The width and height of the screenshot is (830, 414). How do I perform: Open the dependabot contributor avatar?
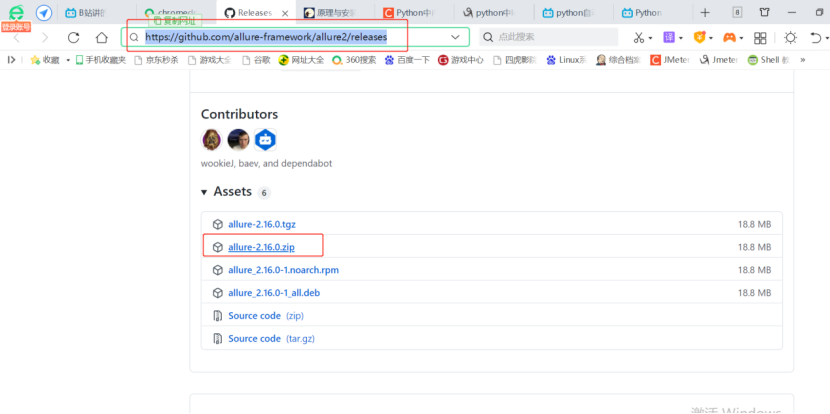[x=265, y=140]
